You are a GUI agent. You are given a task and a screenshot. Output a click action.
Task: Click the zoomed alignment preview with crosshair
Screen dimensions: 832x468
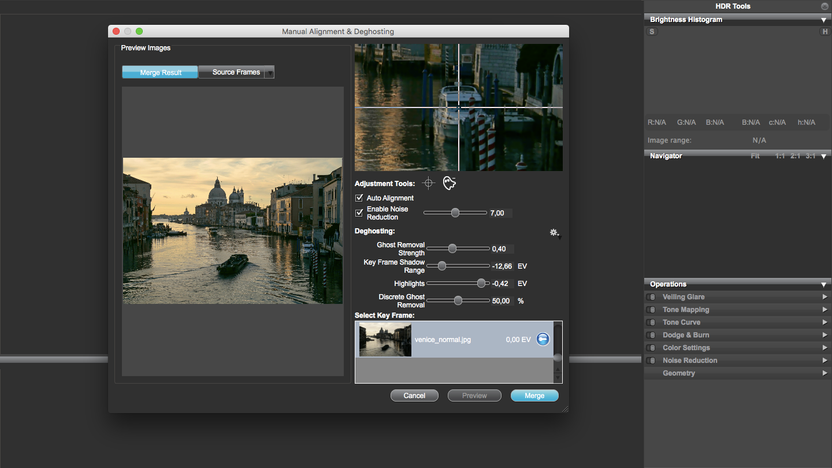click(x=458, y=107)
